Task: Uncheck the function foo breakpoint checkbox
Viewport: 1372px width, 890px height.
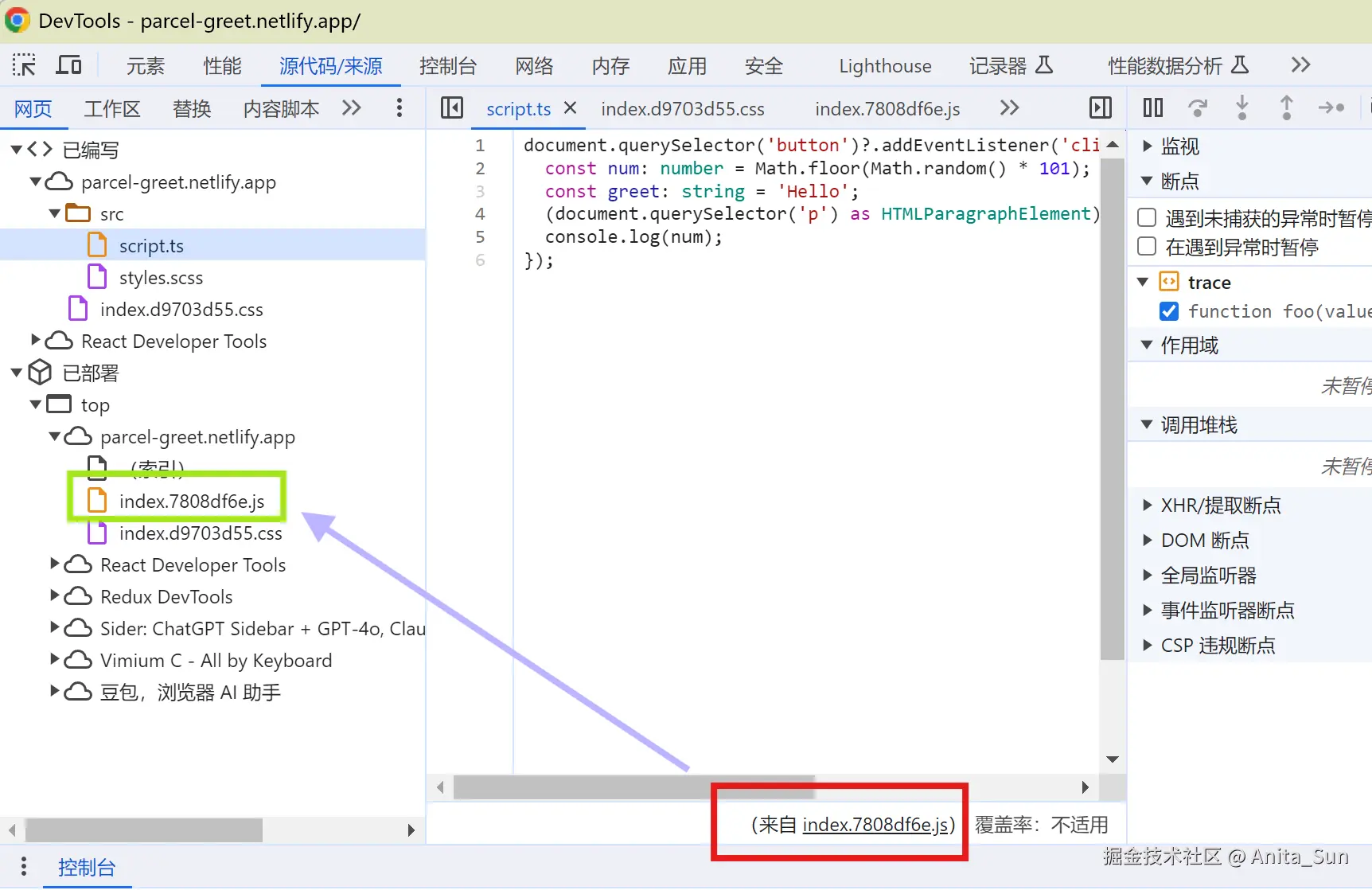Action: pos(1169,310)
